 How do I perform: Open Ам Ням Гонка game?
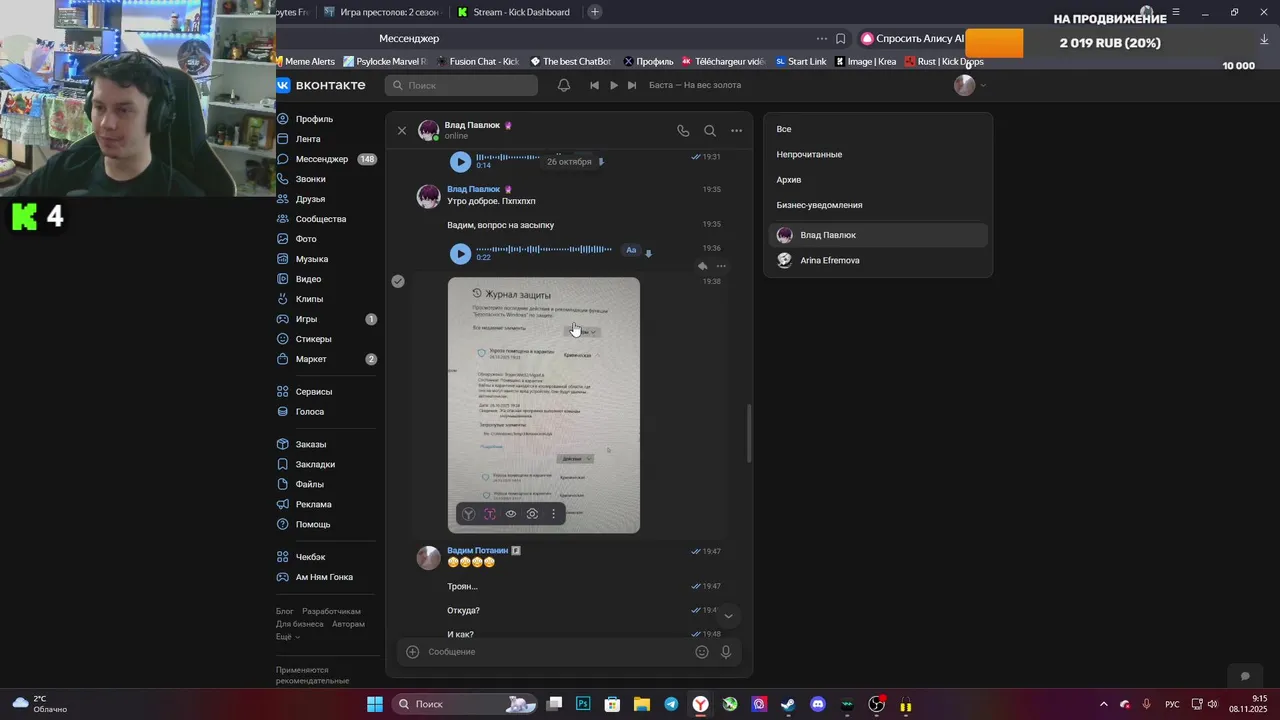point(324,577)
